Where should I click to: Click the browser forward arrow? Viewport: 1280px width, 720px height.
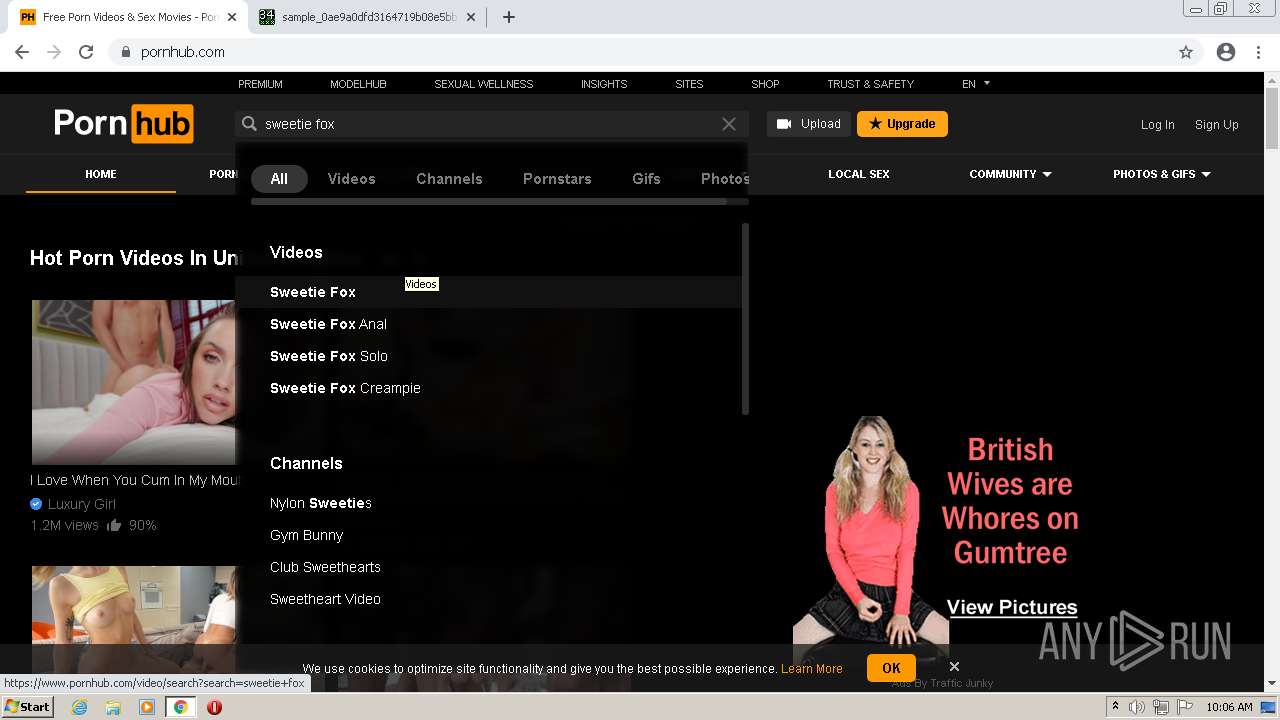(54, 52)
